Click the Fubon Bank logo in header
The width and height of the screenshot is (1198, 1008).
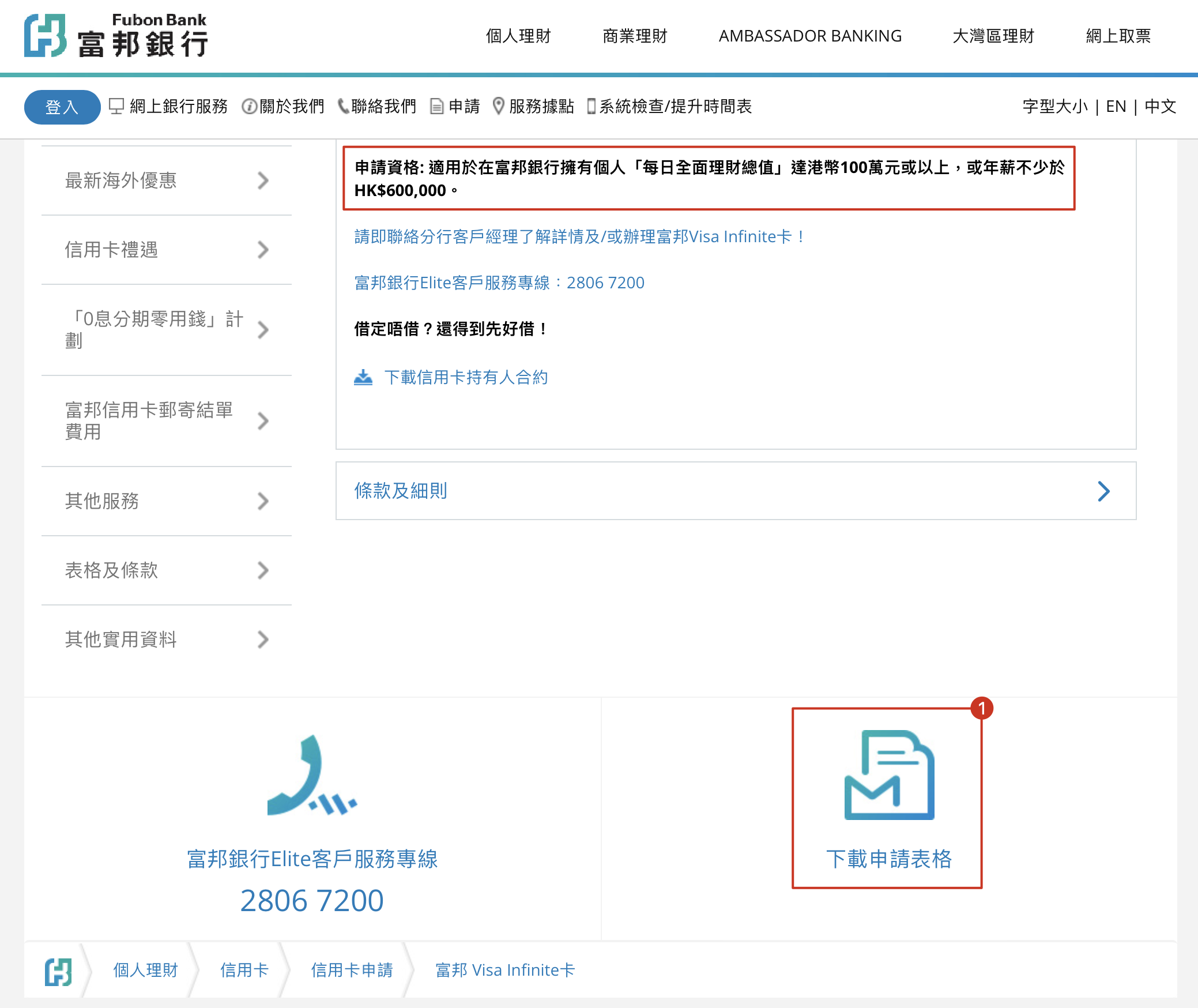click(x=116, y=36)
